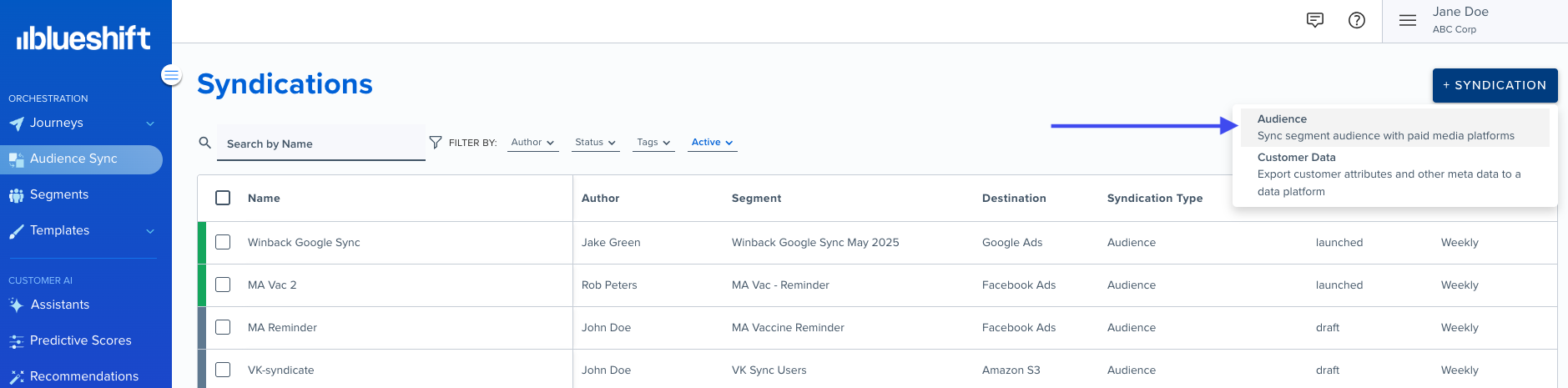1568x388 pixels.
Task: Sort by the Segment column header
Action: click(756, 199)
